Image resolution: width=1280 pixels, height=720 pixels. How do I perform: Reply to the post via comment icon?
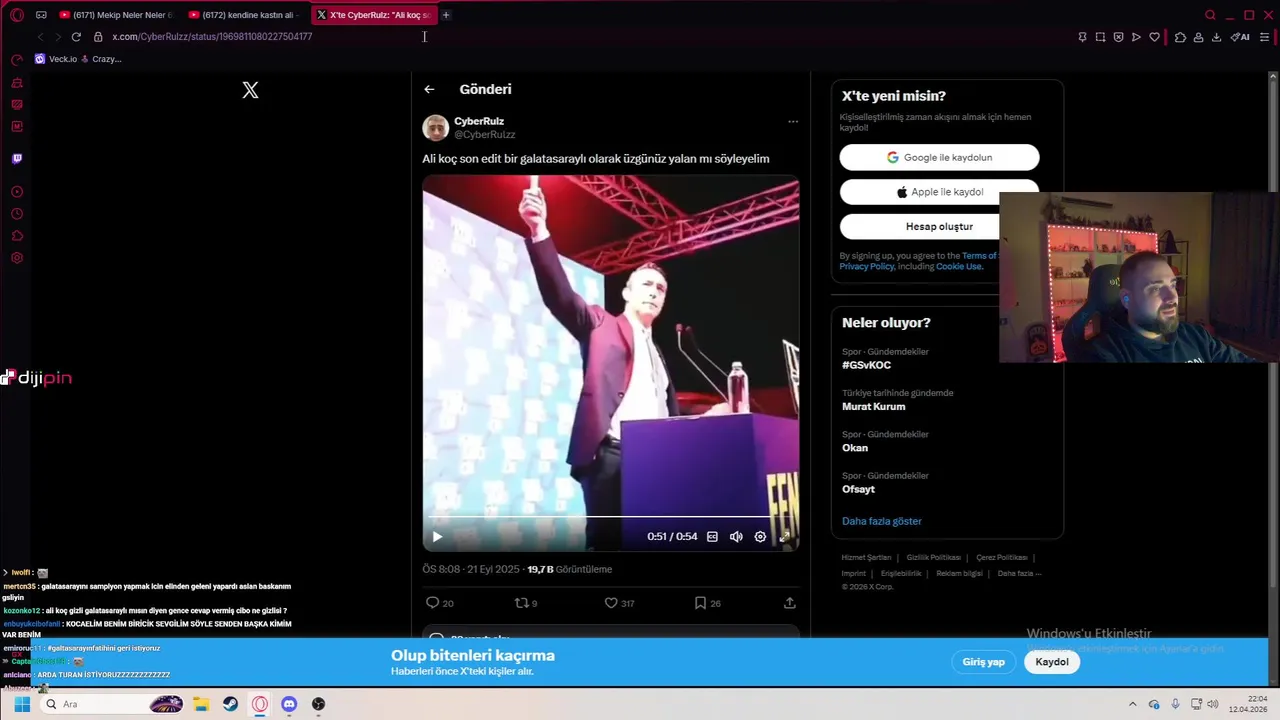[x=433, y=603]
